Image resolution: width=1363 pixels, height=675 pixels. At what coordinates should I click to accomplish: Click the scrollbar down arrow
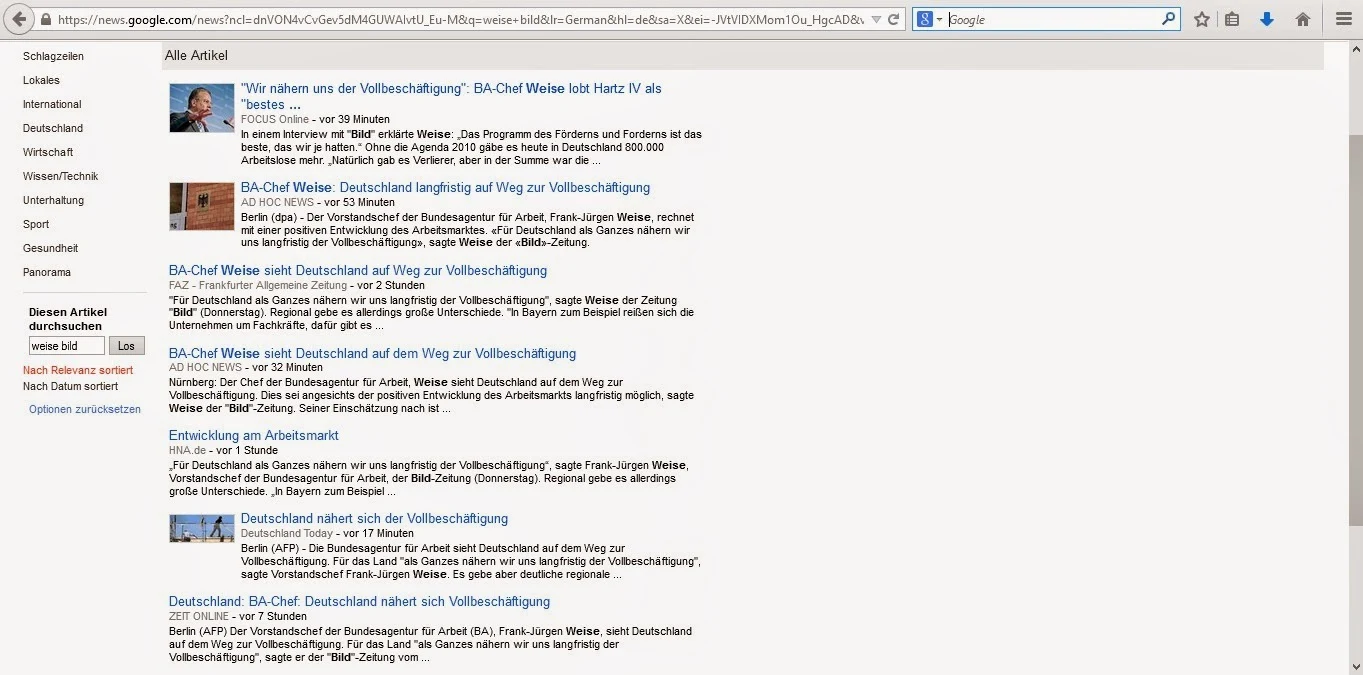pos(1354,666)
